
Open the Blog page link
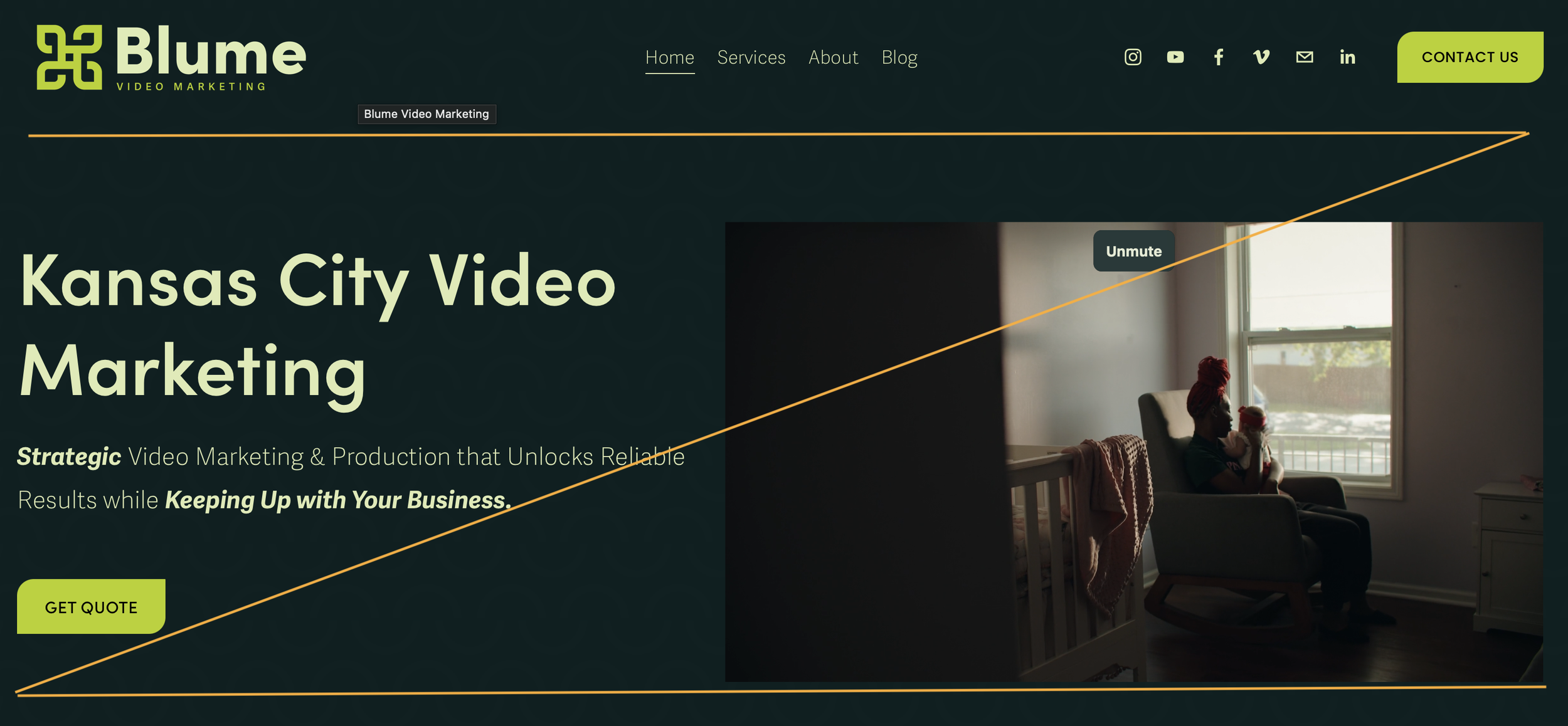coord(899,58)
